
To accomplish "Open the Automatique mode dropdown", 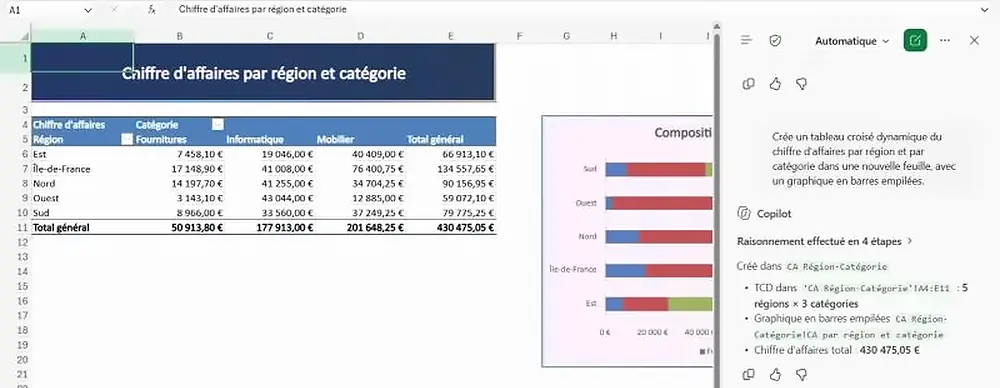I will [852, 41].
